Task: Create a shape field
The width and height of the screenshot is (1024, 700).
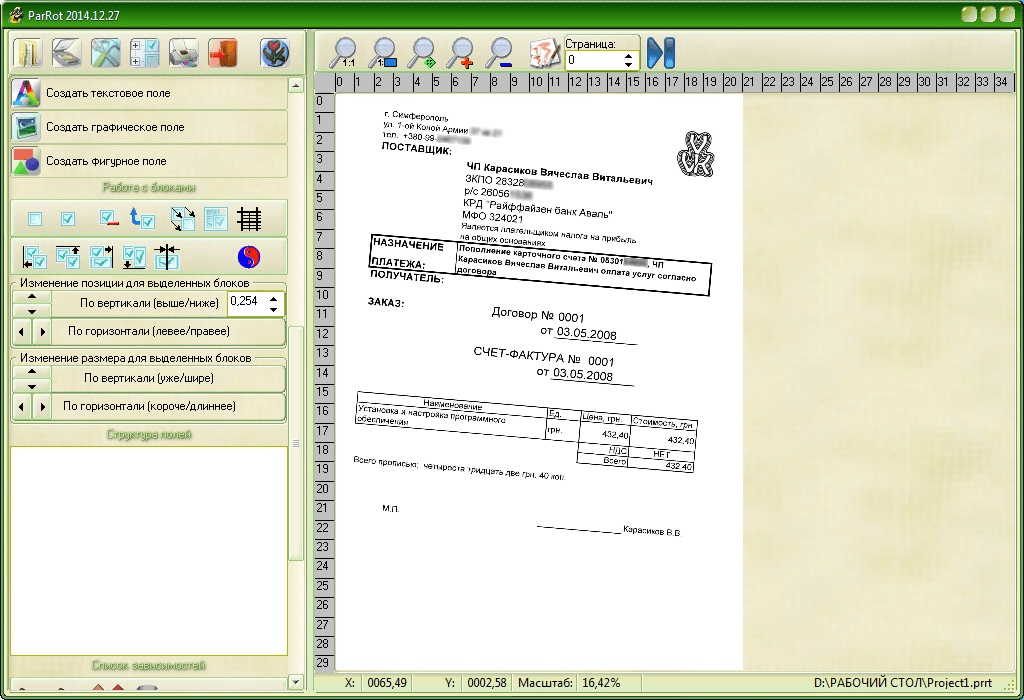Action: coord(149,161)
